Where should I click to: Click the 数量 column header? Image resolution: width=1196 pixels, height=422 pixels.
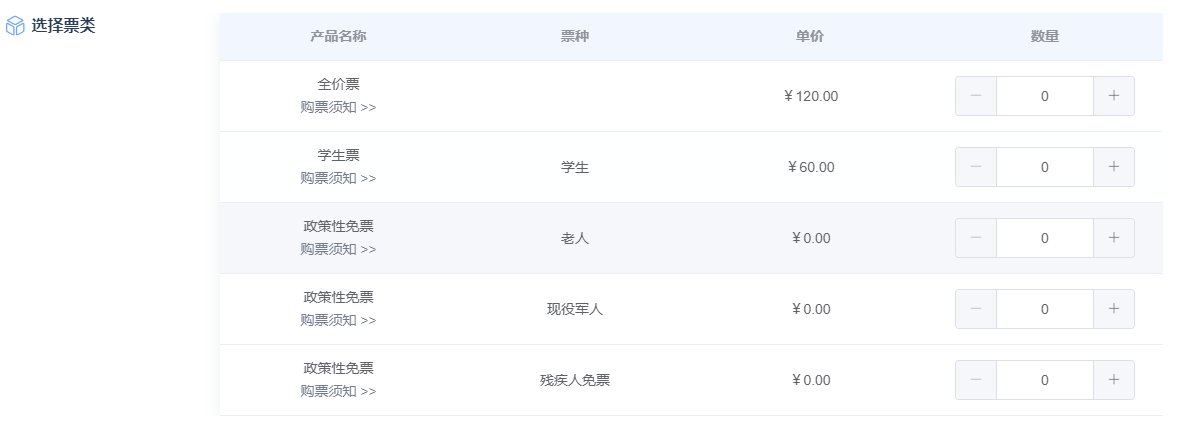tap(1044, 36)
